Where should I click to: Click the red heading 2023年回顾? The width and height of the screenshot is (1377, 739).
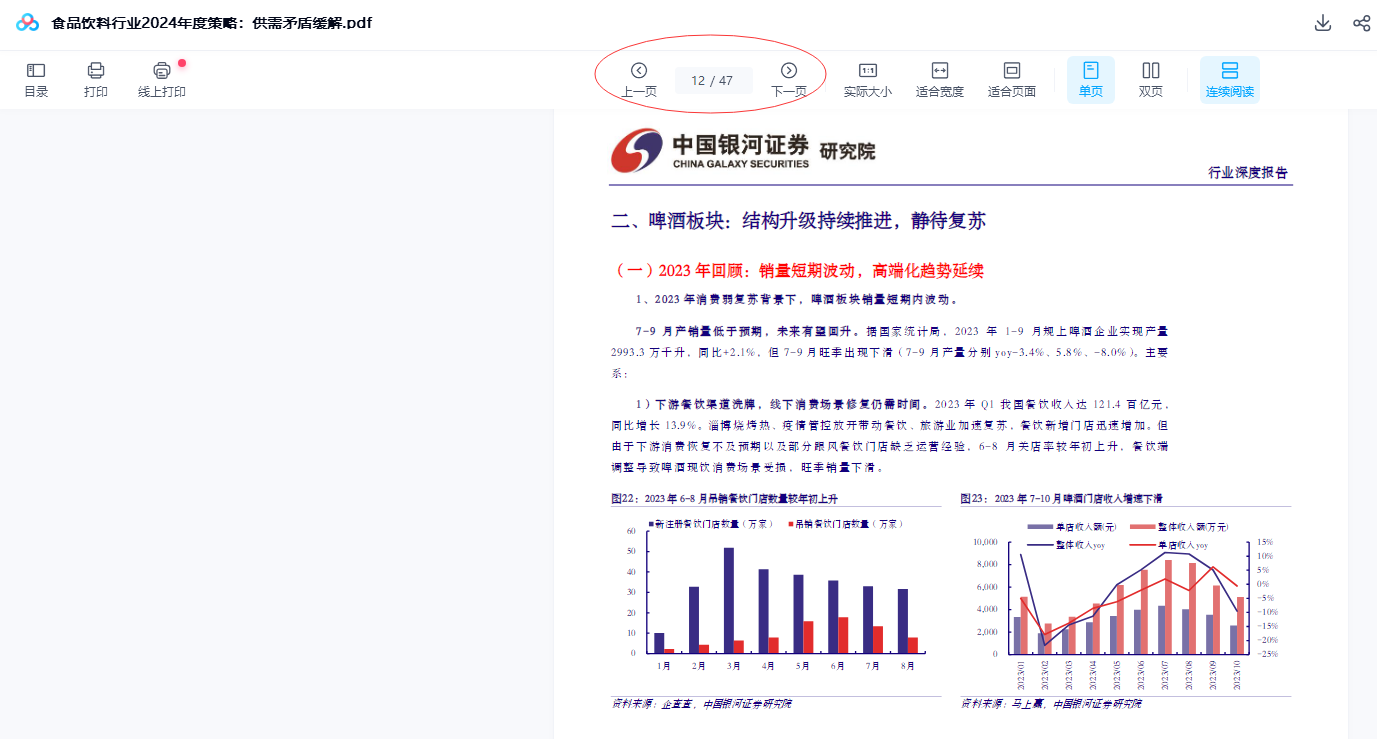point(798,271)
